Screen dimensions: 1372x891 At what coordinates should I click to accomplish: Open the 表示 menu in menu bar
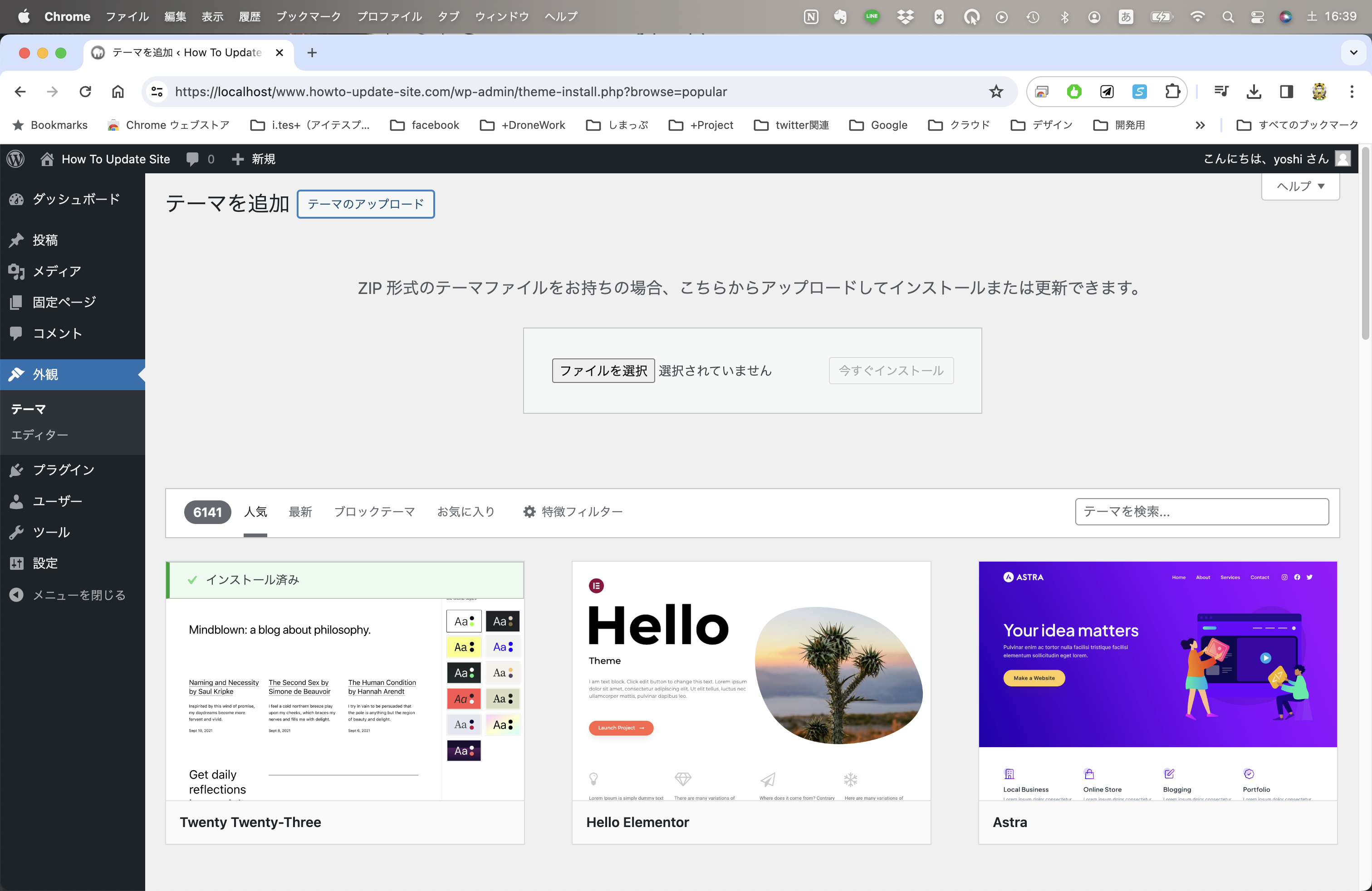tap(212, 17)
